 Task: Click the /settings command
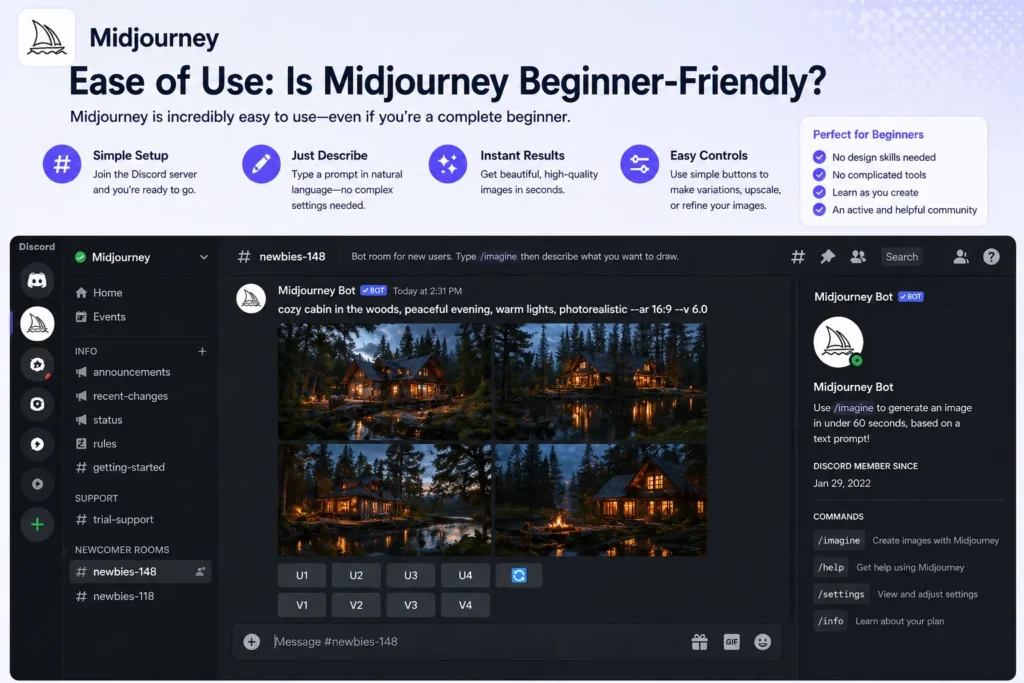coord(841,594)
